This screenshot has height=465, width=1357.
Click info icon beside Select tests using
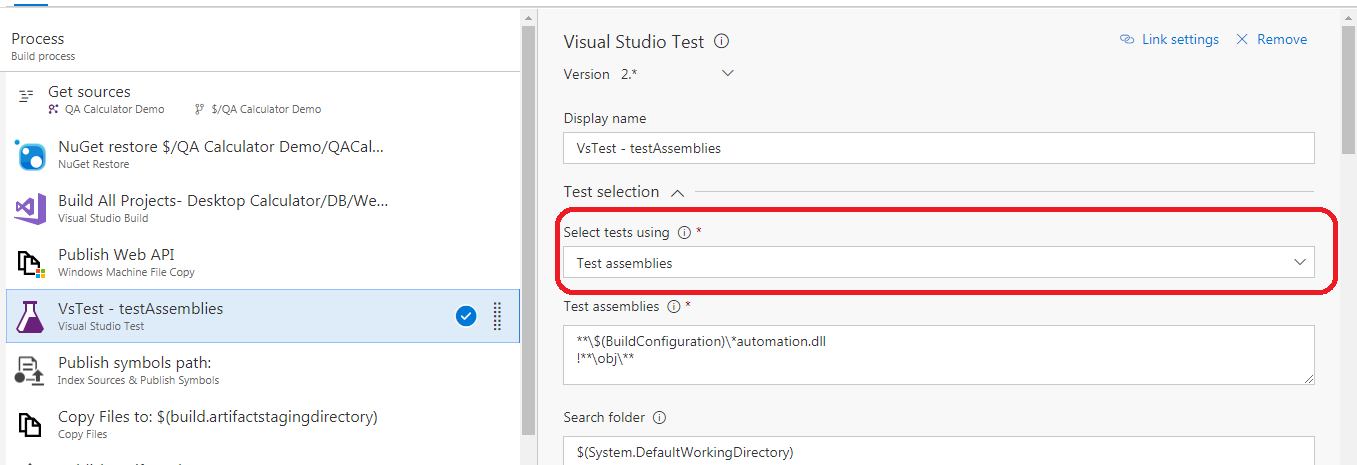pos(684,233)
